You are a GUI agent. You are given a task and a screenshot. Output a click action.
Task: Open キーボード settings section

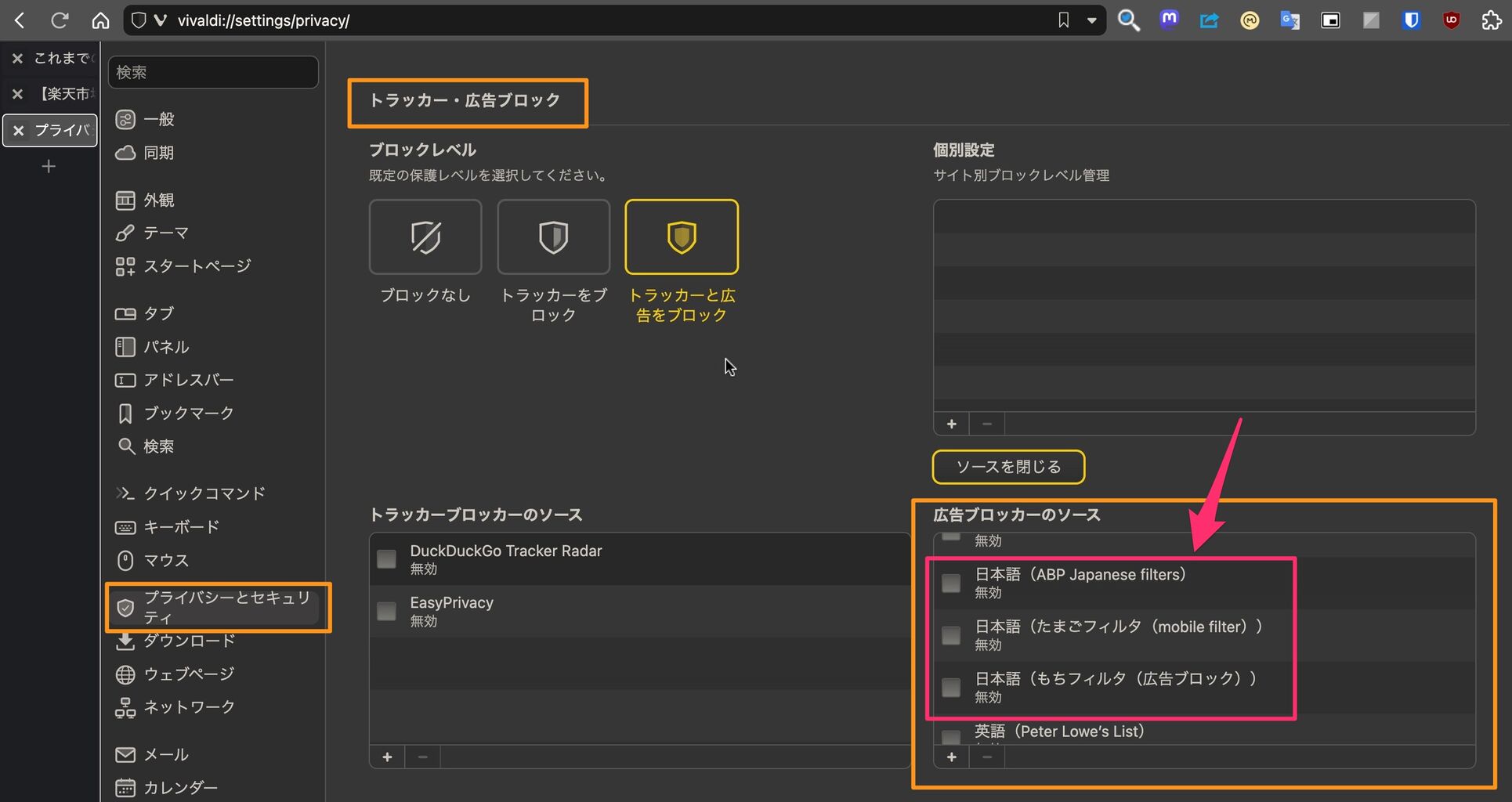167,527
